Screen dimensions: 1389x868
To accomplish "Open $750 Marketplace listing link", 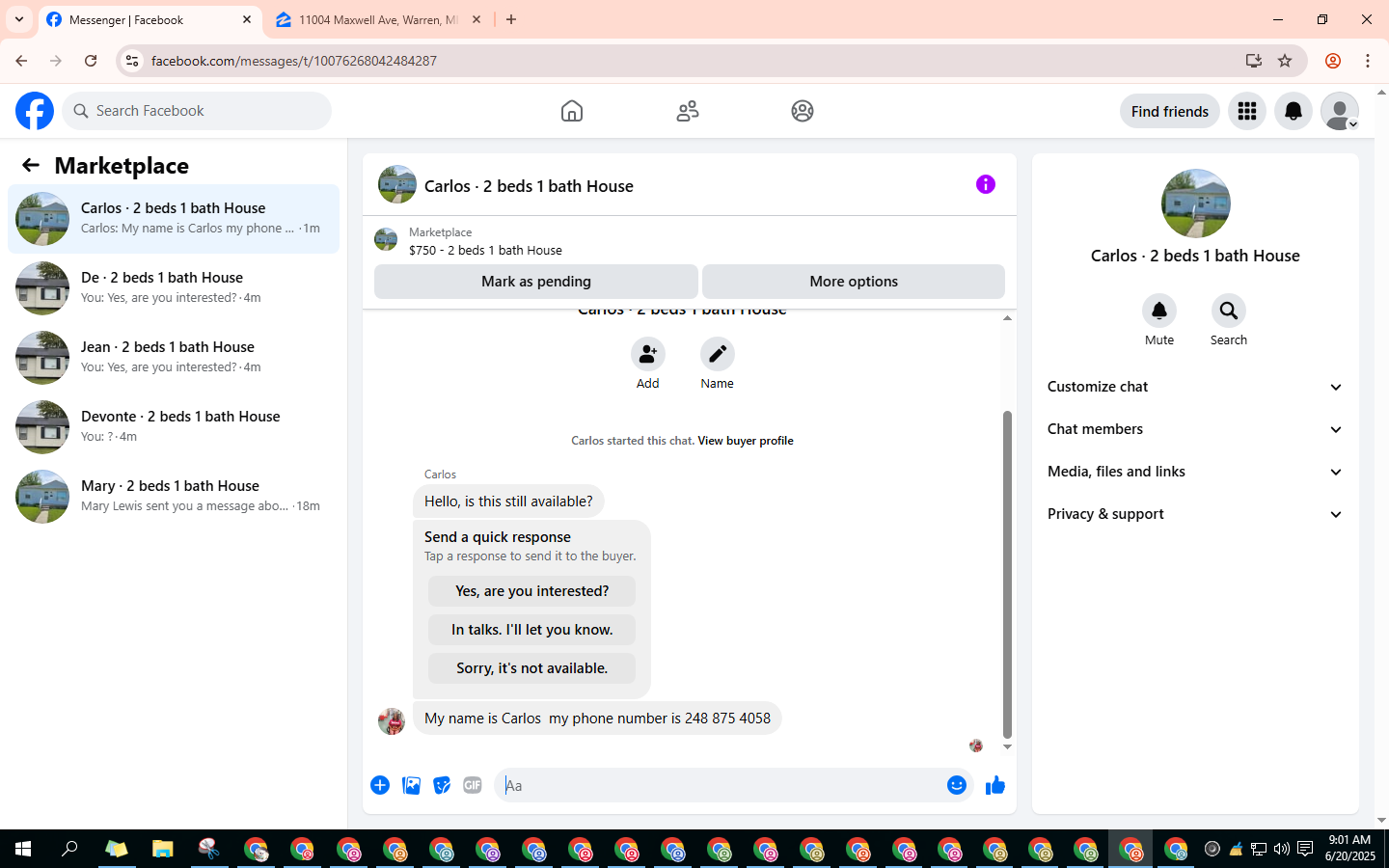I will pyautogui.click(x=485, y=250).
